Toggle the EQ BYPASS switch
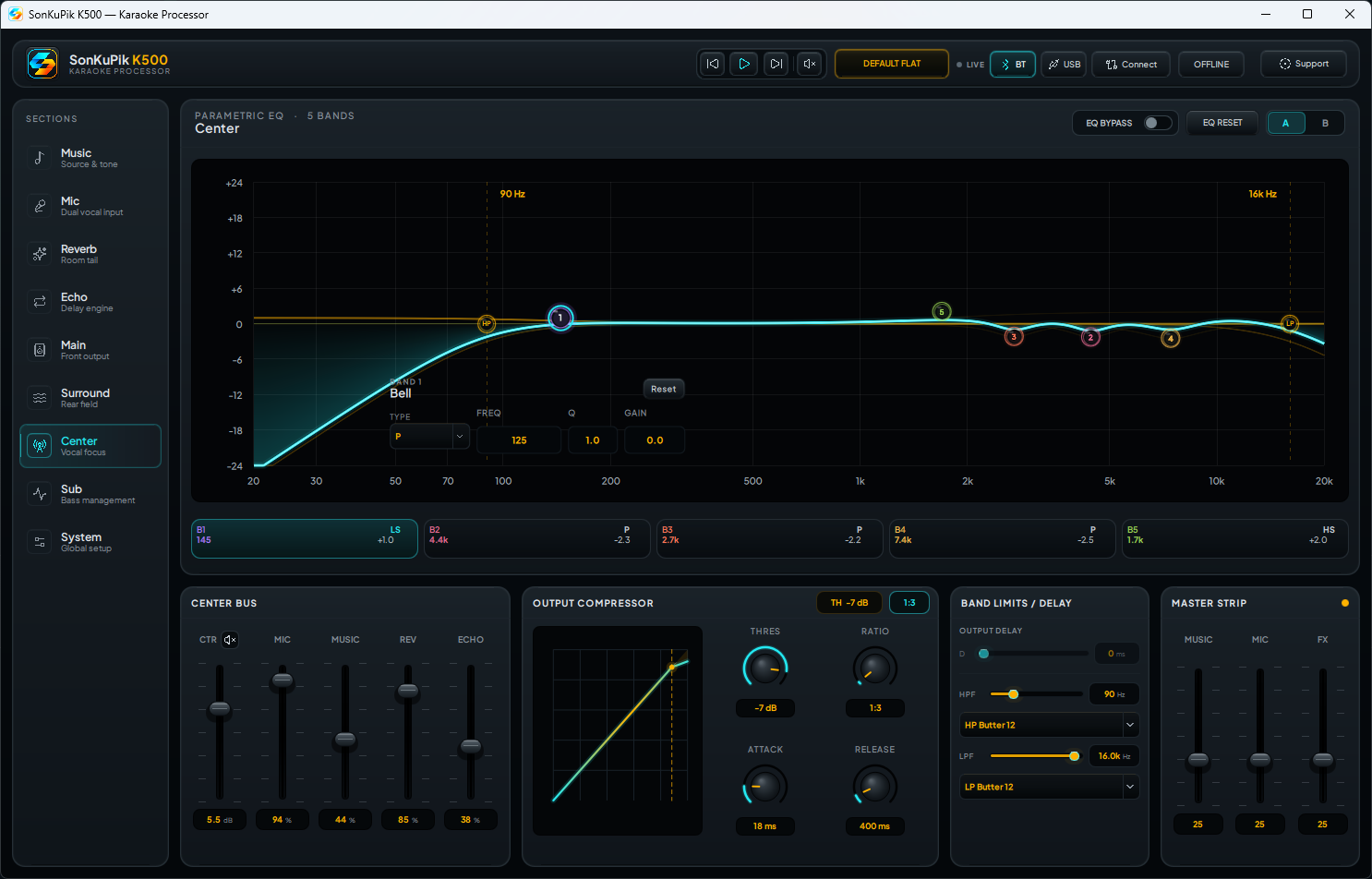Screen dimensions: 1372x879 point(1158,123)
